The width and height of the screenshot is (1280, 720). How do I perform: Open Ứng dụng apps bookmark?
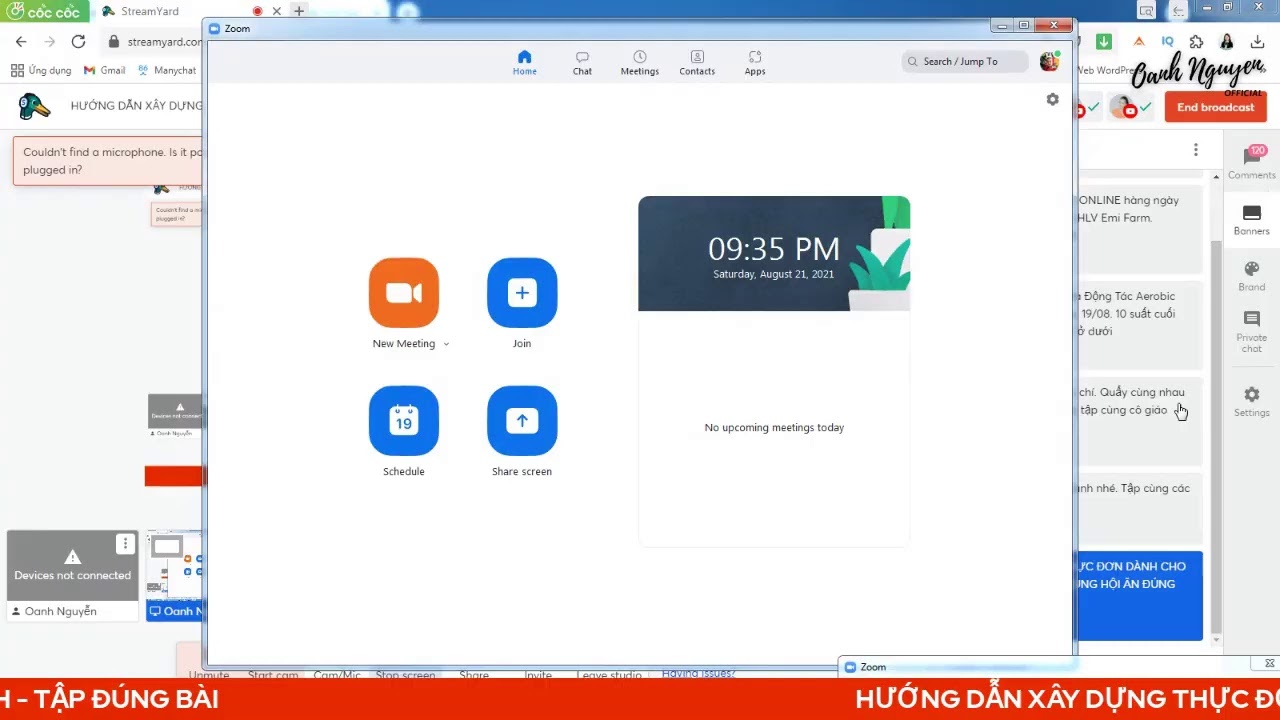[x=41, y=70]
